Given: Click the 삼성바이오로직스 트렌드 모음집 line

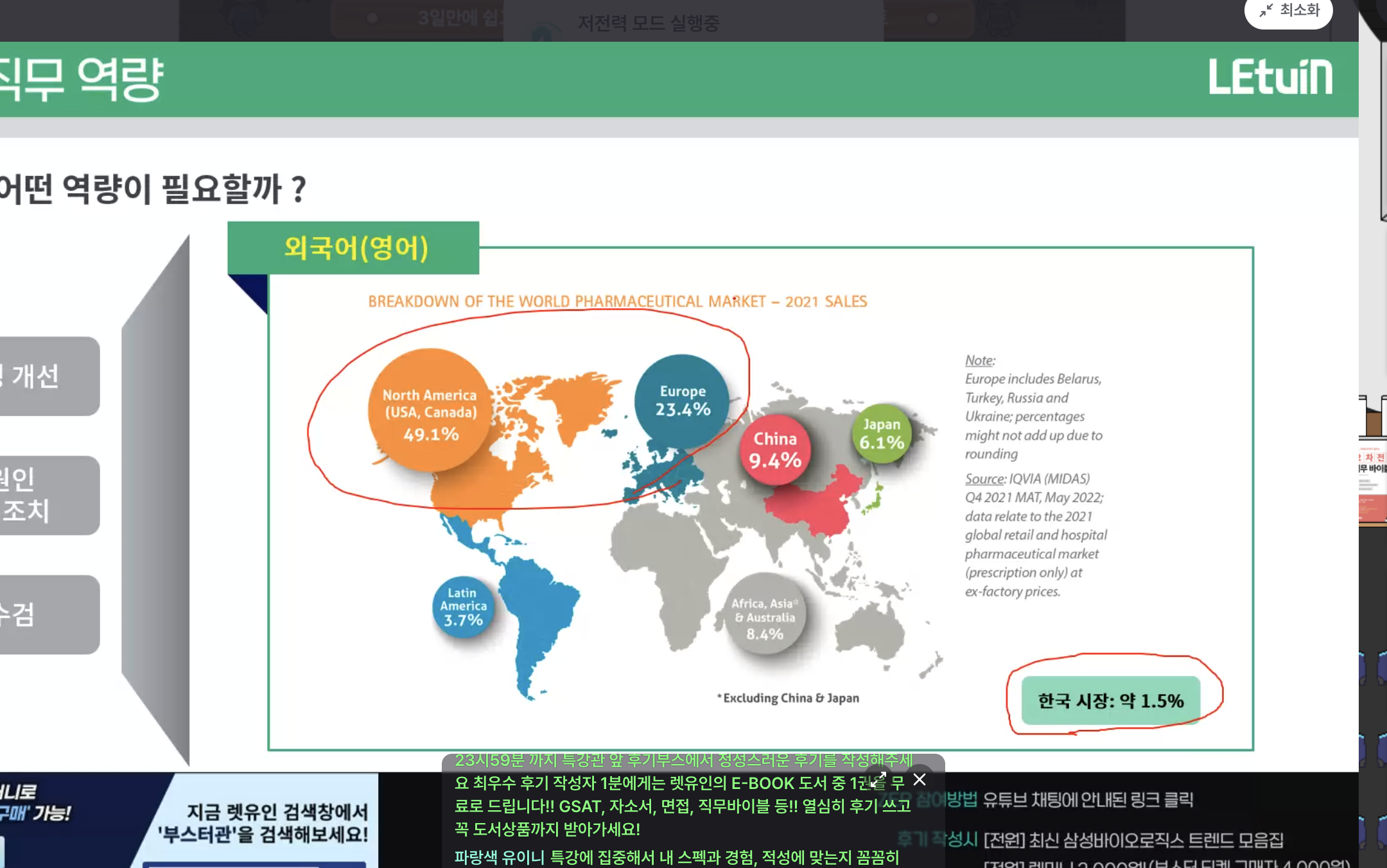Looking at the screenshot, I should coord(1133,840).
